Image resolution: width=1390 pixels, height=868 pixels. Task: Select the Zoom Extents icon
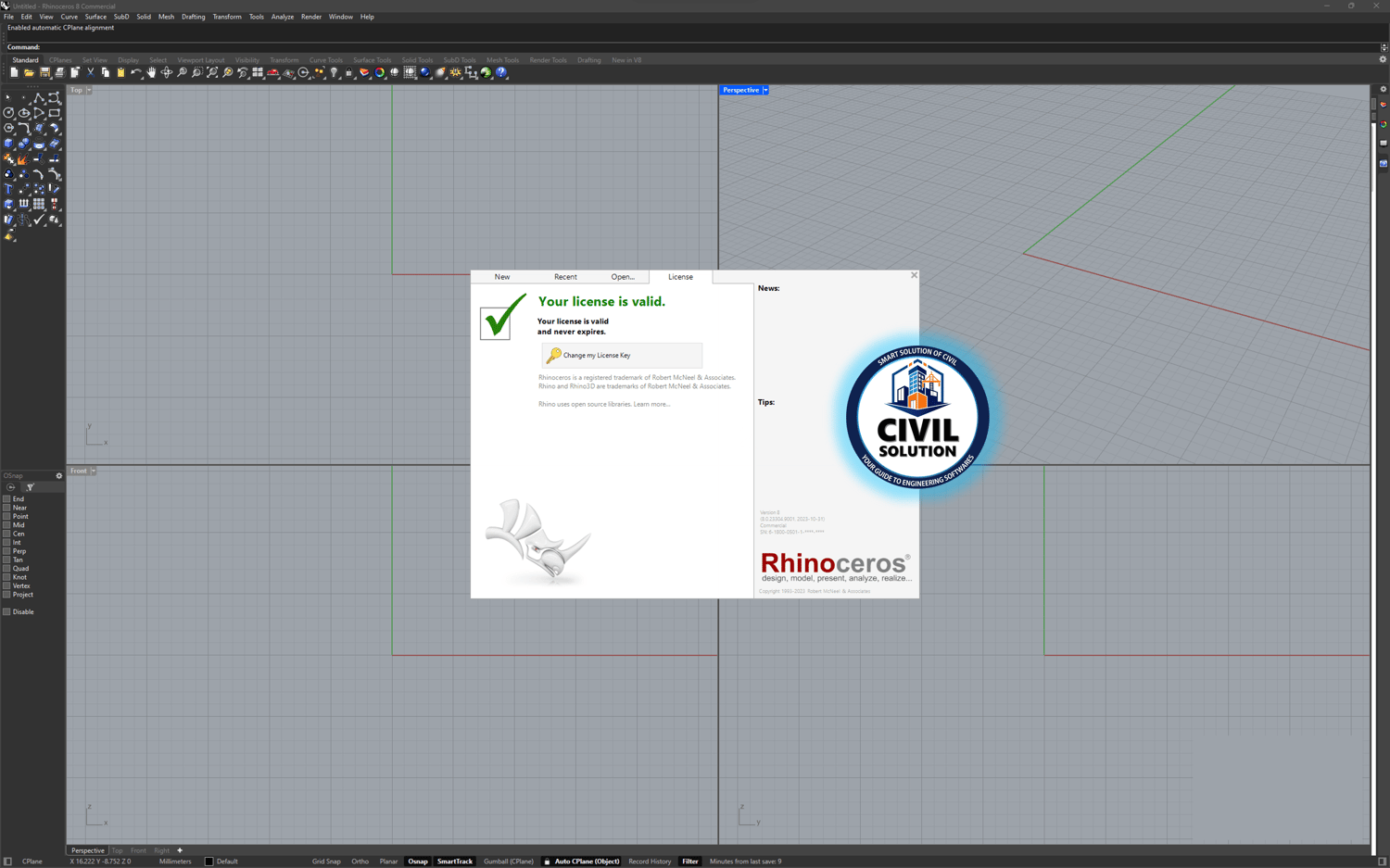212,72
